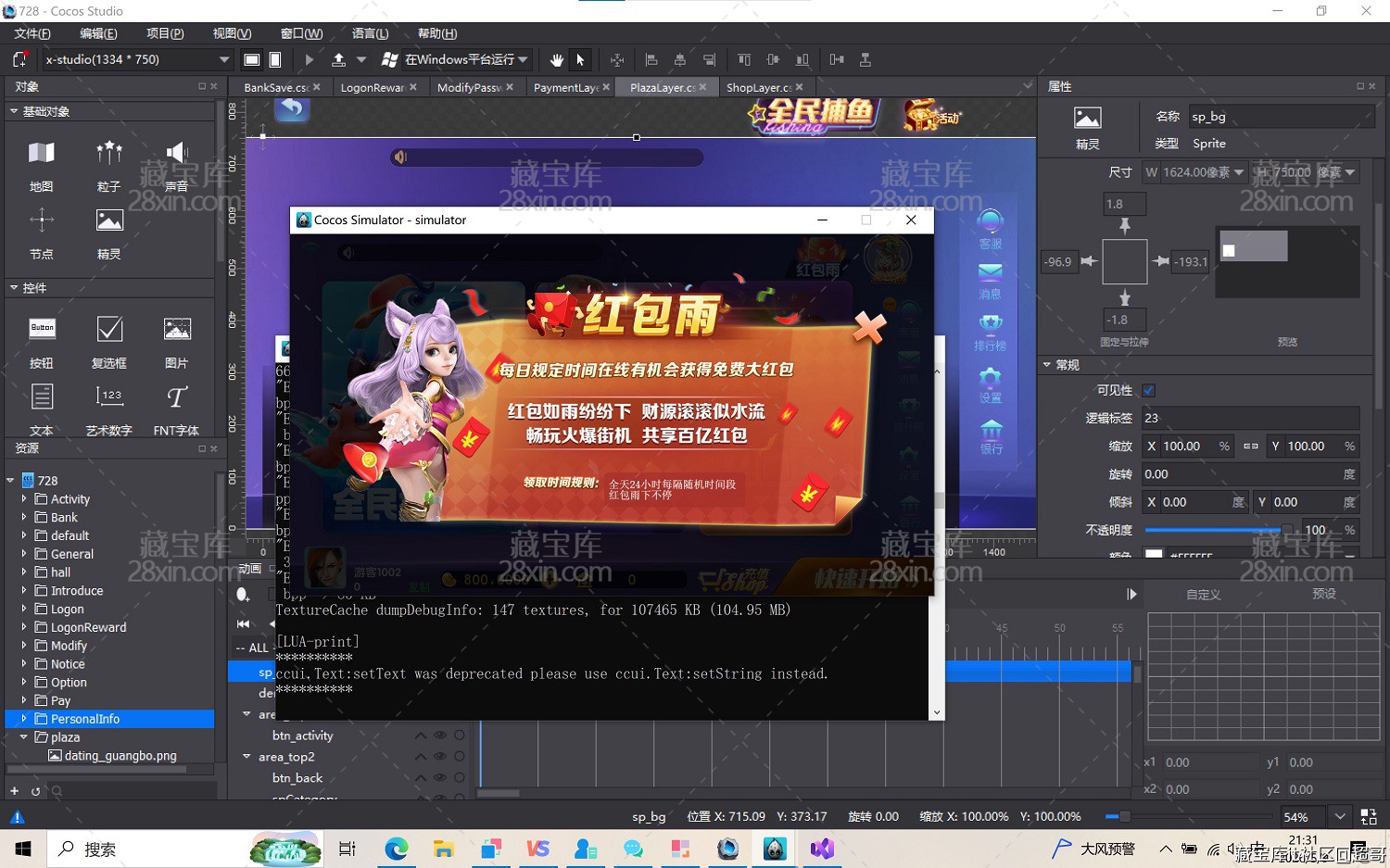Select dating_guangbo.png file

[x=120, y=756]
